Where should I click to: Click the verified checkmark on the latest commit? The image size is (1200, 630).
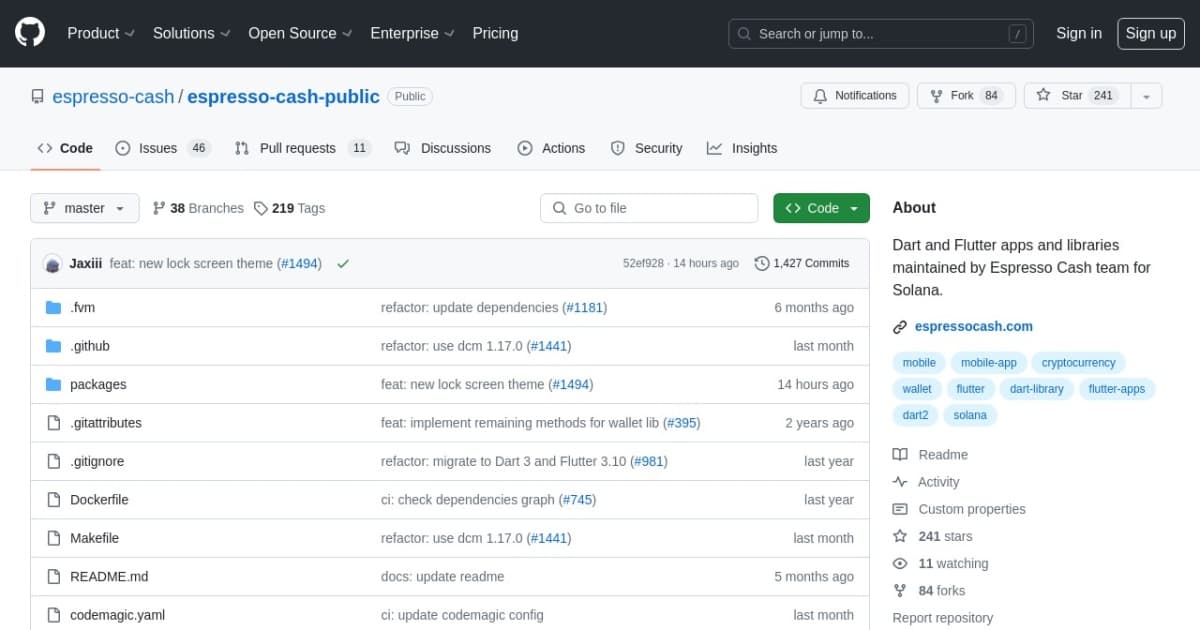342,263
